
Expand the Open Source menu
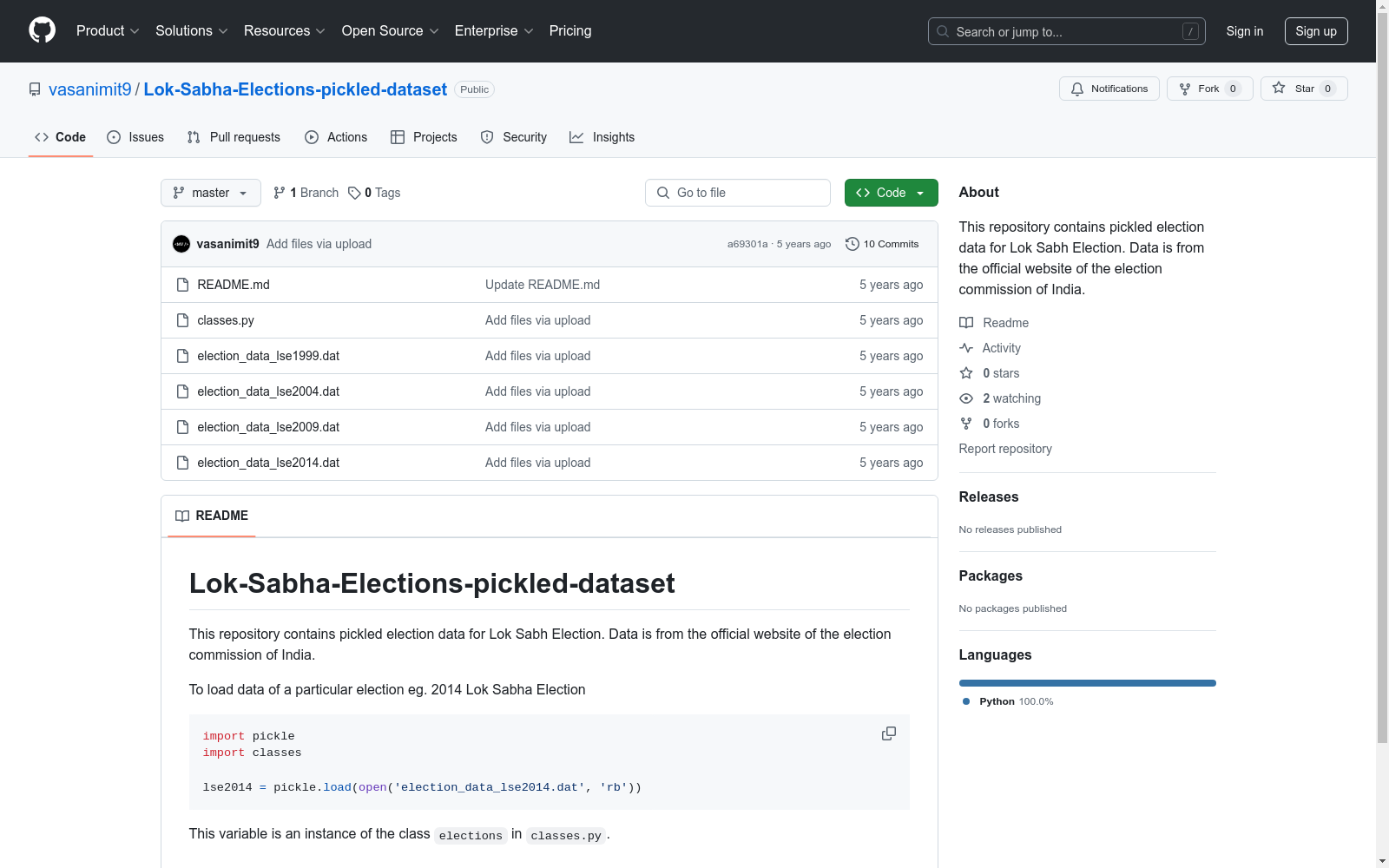pyautogui.click(x=391, y=31)
